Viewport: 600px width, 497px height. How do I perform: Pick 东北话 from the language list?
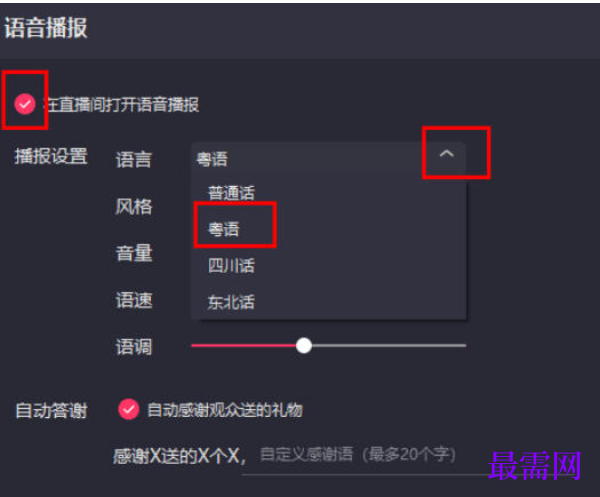pyautogui.click(x=231, y=302)
